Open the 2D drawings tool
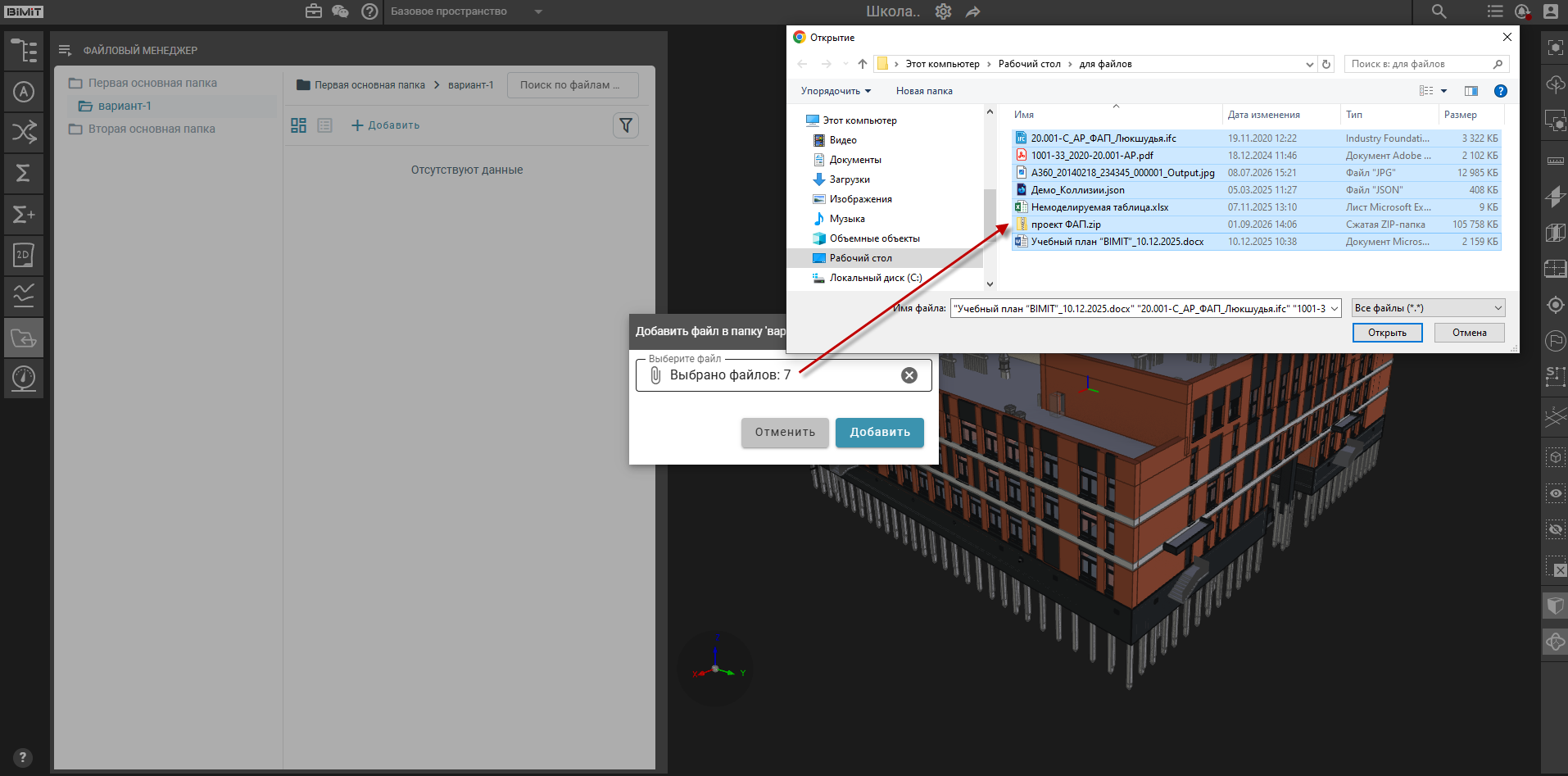Screen dimensions: 1568x776 (24, 255)
